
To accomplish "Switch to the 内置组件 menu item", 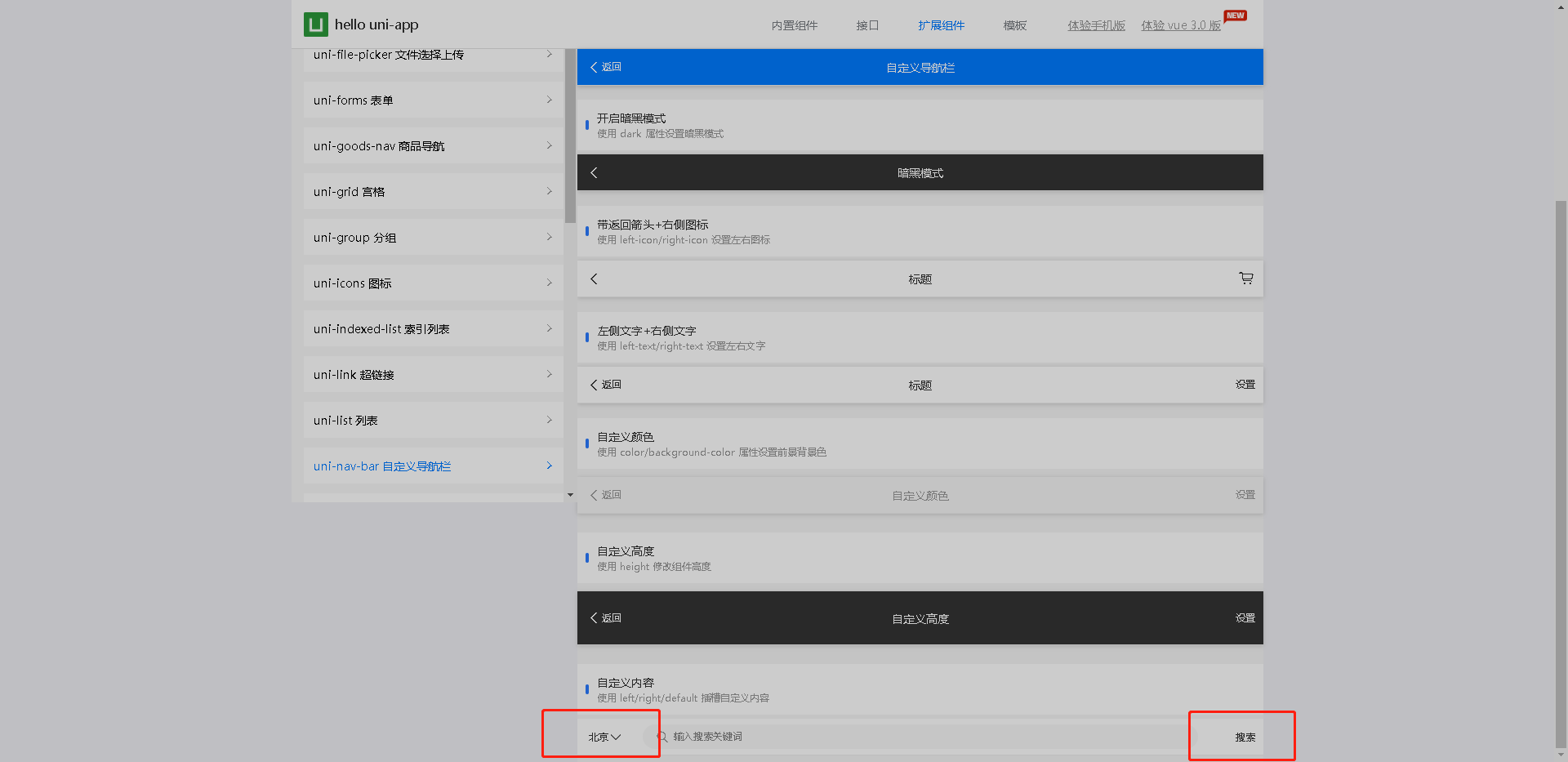I will 793,25.
